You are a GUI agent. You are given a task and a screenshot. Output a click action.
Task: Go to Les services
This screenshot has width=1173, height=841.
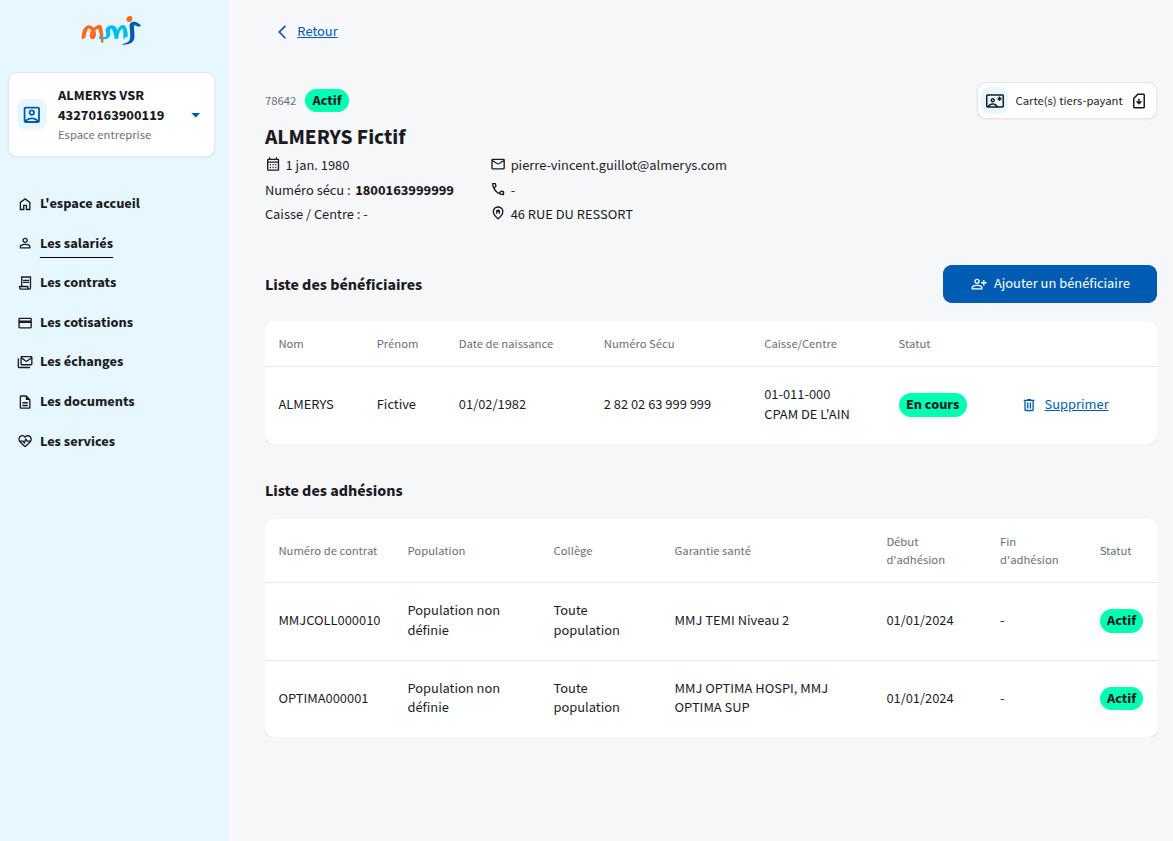click(77, 441)
